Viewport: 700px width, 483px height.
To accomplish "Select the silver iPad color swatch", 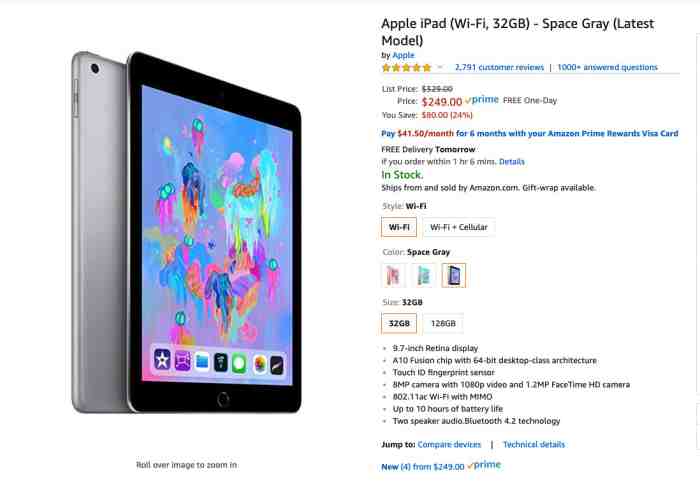I will click(x=423, y=275).
